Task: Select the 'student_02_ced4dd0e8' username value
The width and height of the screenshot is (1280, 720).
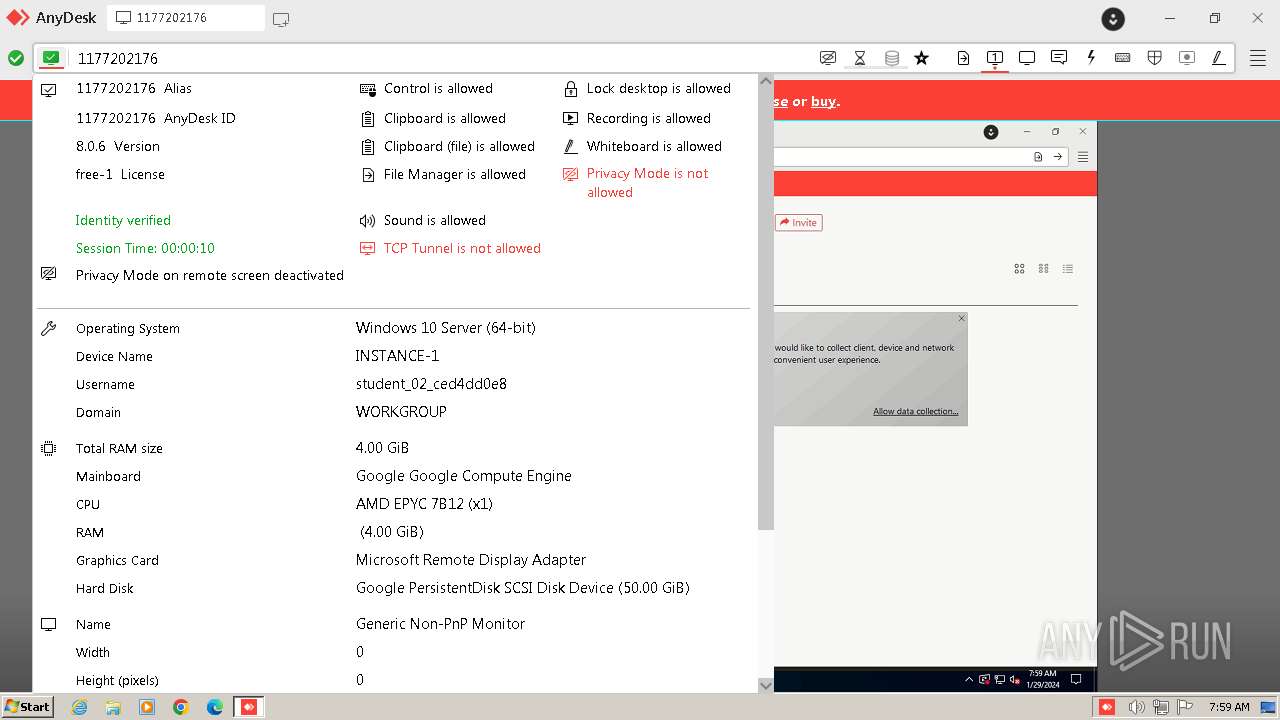Action: 431,384
